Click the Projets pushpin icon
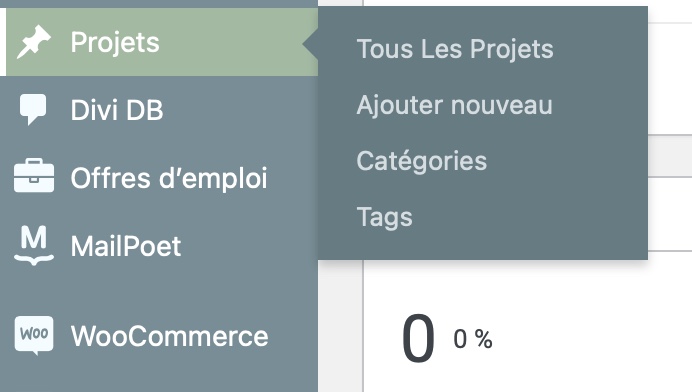 tap(34, 42)
